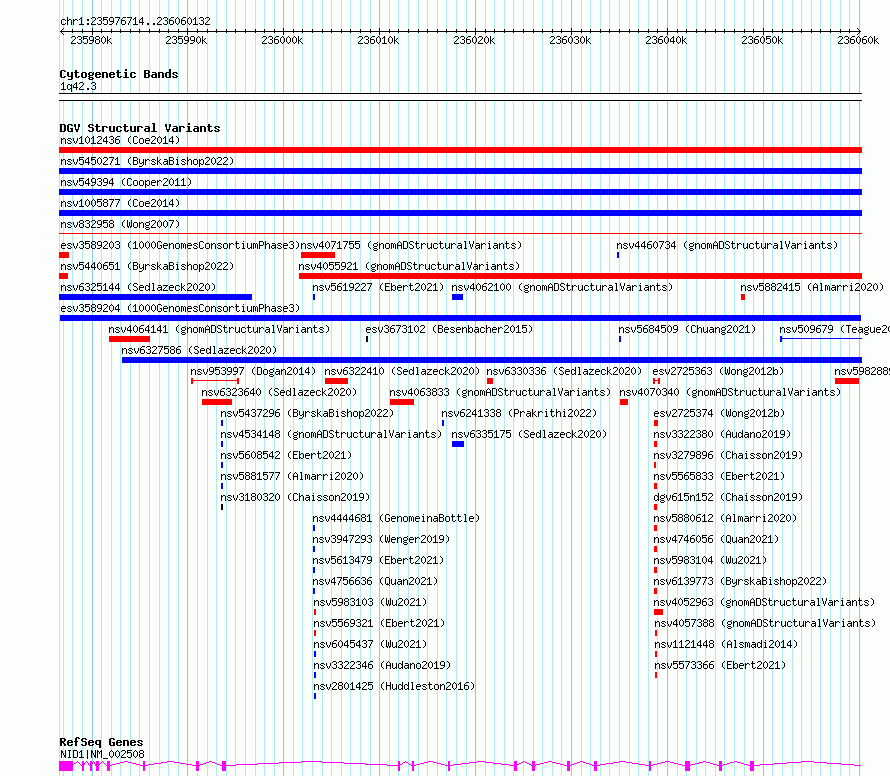Open nsv6323640 (Sedlazeck2020) label

(x=279, y=392)
